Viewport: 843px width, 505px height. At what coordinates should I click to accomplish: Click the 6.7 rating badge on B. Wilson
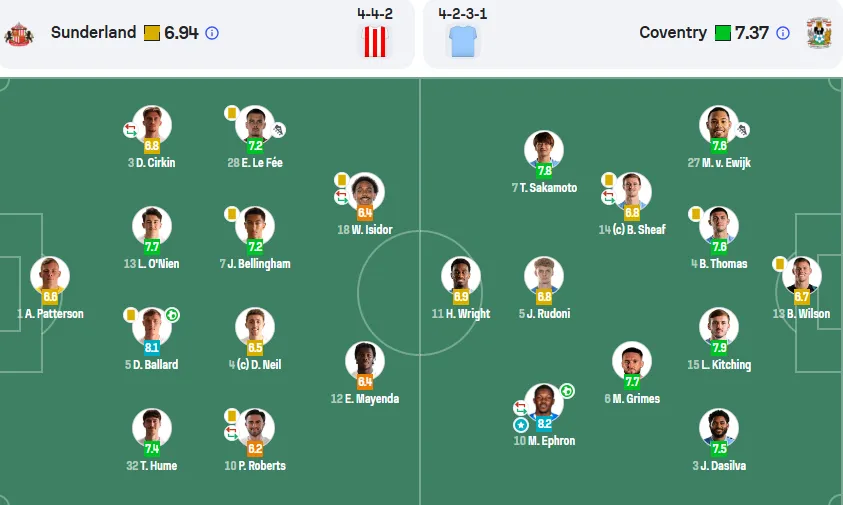pos(802,296)
